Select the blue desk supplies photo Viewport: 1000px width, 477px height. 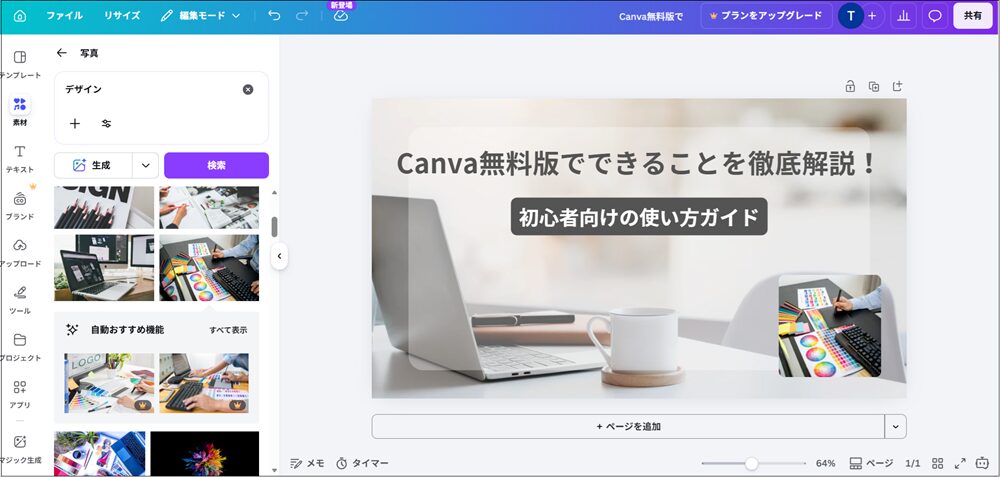tap(99, 453)
